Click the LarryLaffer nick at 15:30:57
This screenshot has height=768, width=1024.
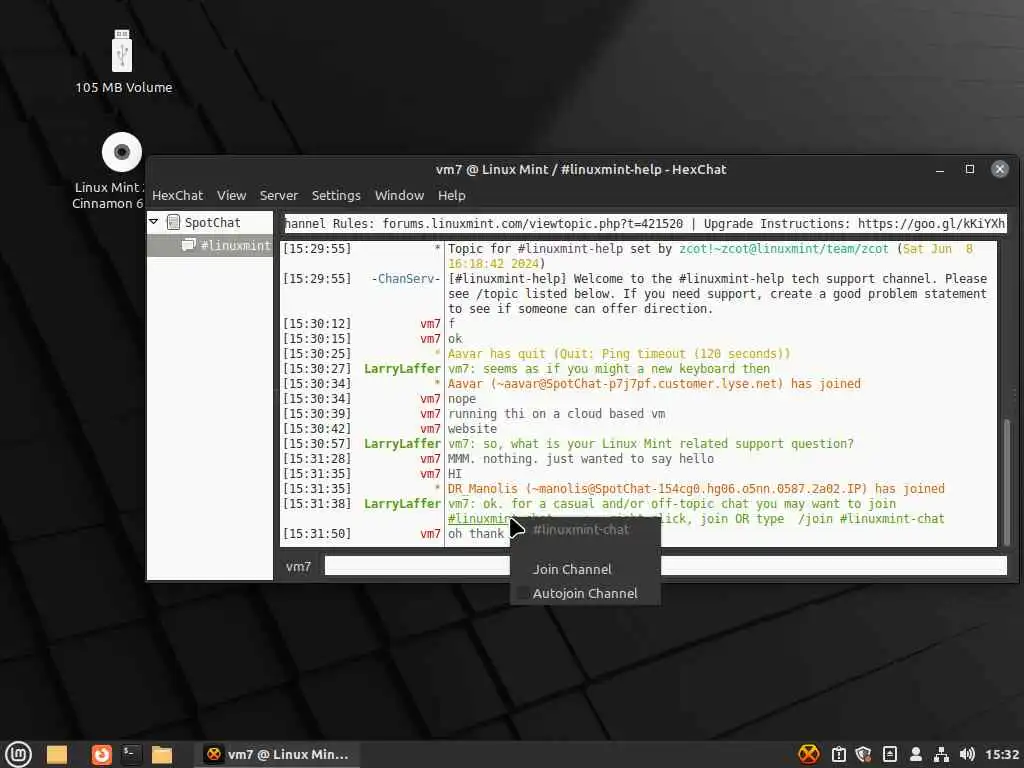[x=402, y=444]
